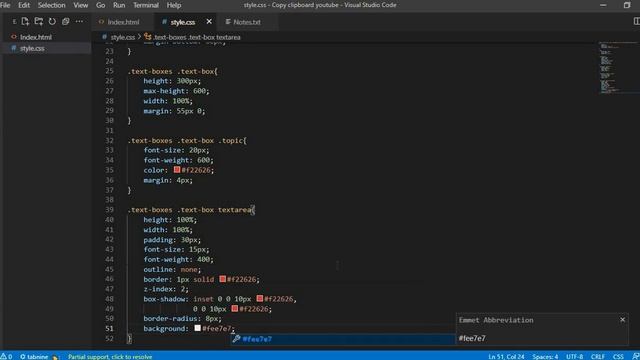The image size is (640, 360).
Task: Click color swatch on line 49
Action: [x=235, y=308]
